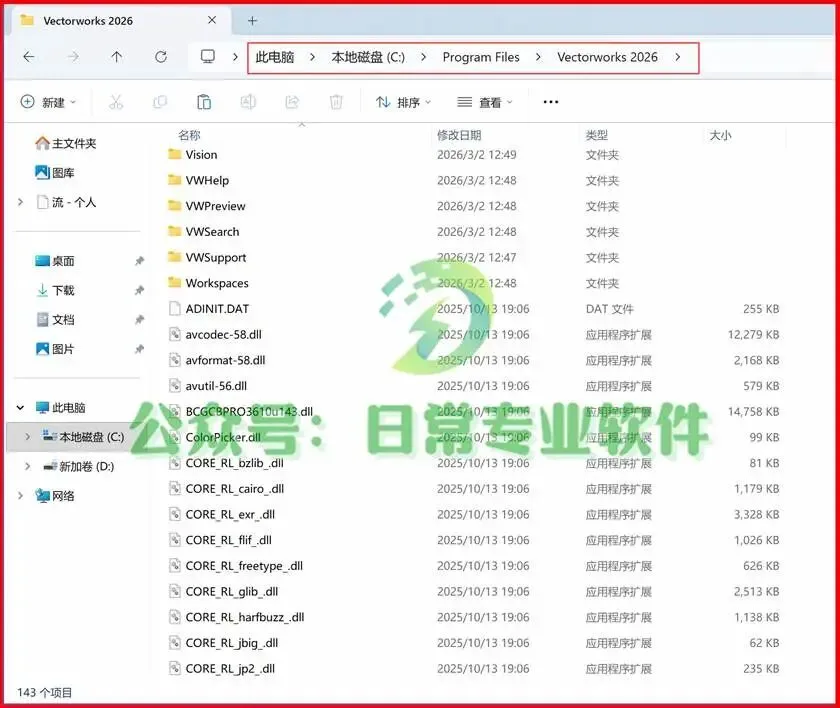Click the Cut scissors icon
The height and width of the screenshot is (708, 840).
tap(116, 102)
